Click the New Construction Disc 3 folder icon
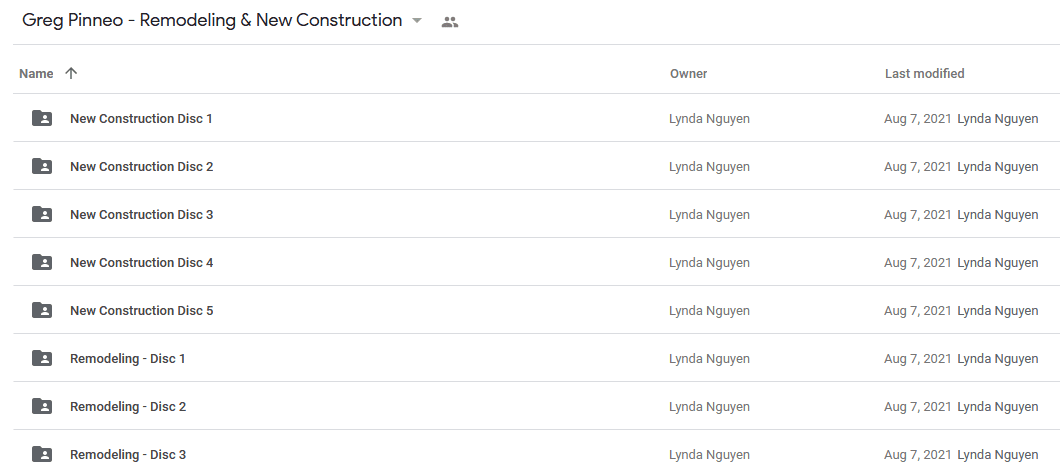 coord(42,214)
